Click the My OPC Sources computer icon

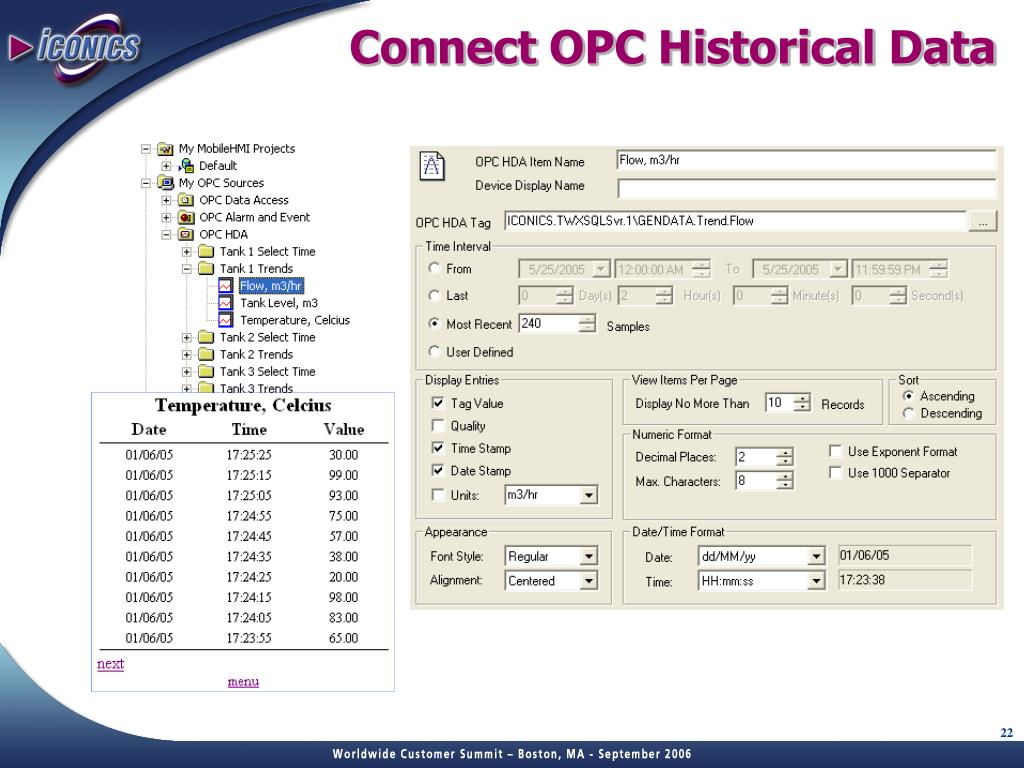point(166,183)
